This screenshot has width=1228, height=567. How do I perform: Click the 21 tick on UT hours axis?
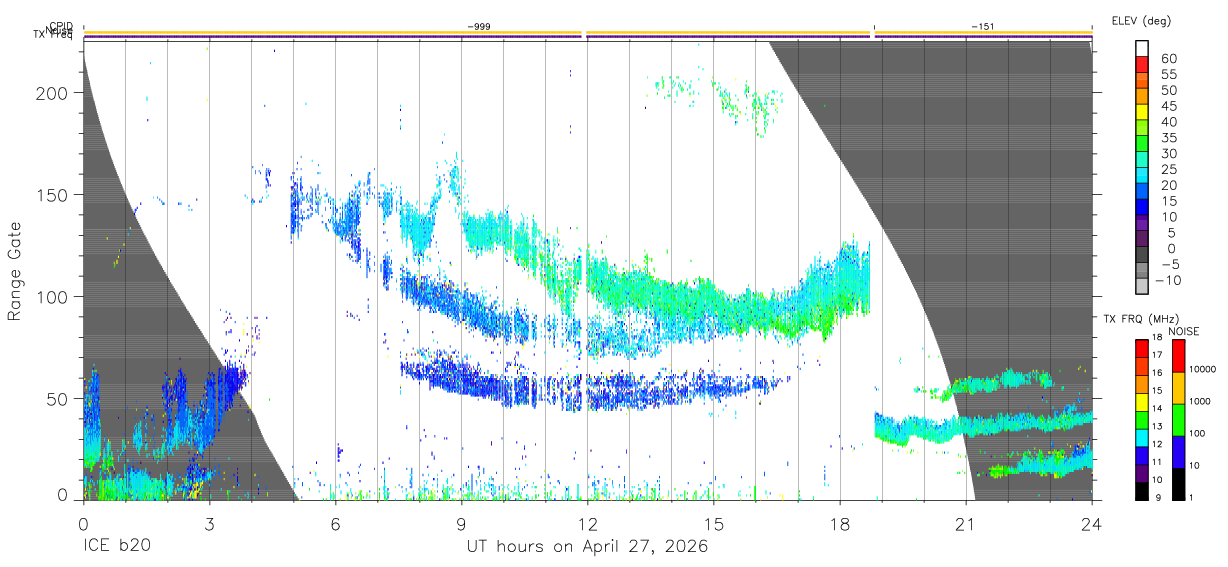966,523
